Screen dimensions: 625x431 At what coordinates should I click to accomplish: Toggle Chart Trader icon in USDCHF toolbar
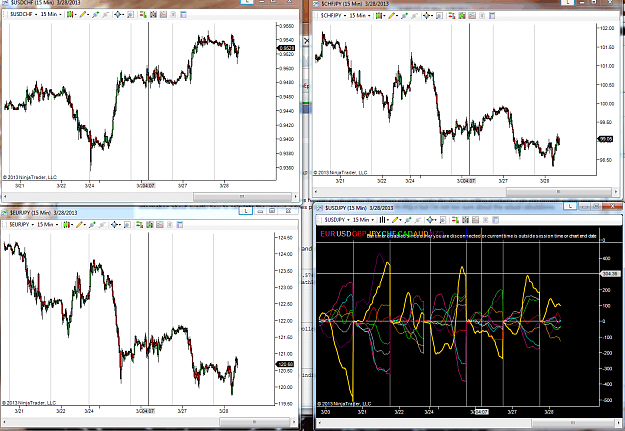point(143,14)
